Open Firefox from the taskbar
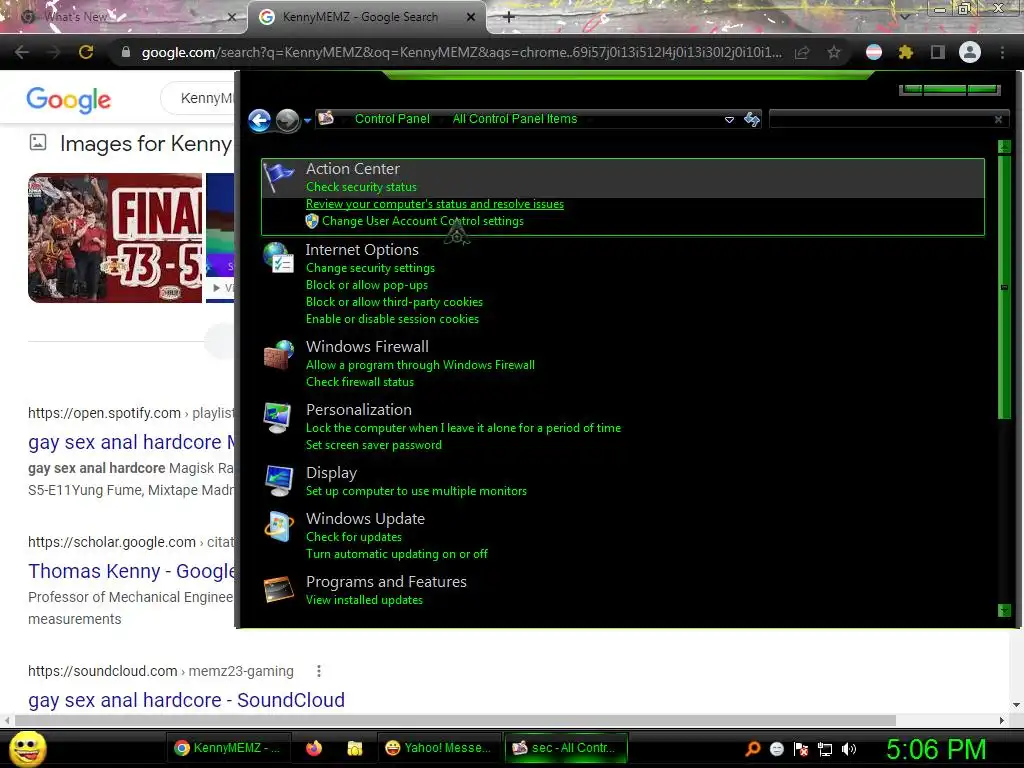This screenshot has height=768, width=1024. (314, 748)
